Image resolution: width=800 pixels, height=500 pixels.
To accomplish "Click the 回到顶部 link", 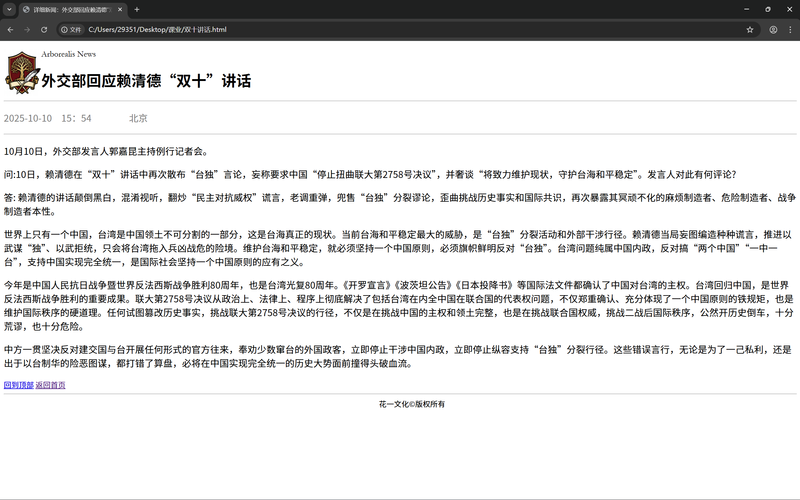I will pos(18,384).
